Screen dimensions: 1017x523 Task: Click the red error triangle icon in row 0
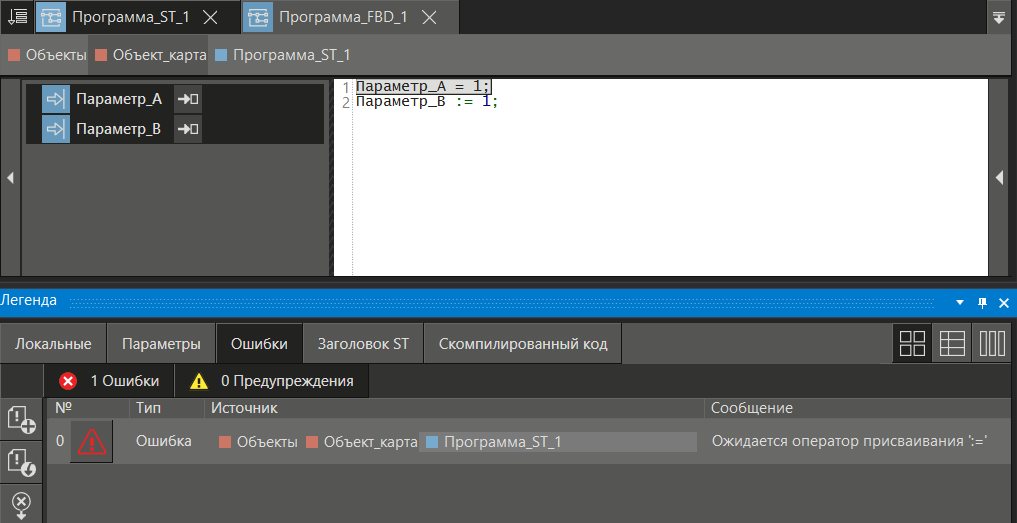(x=91, y=441)
